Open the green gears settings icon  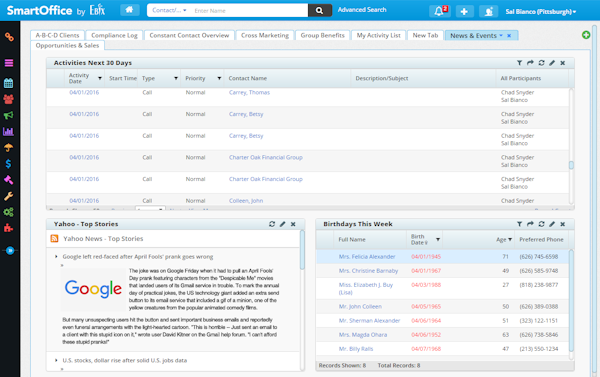8,212
